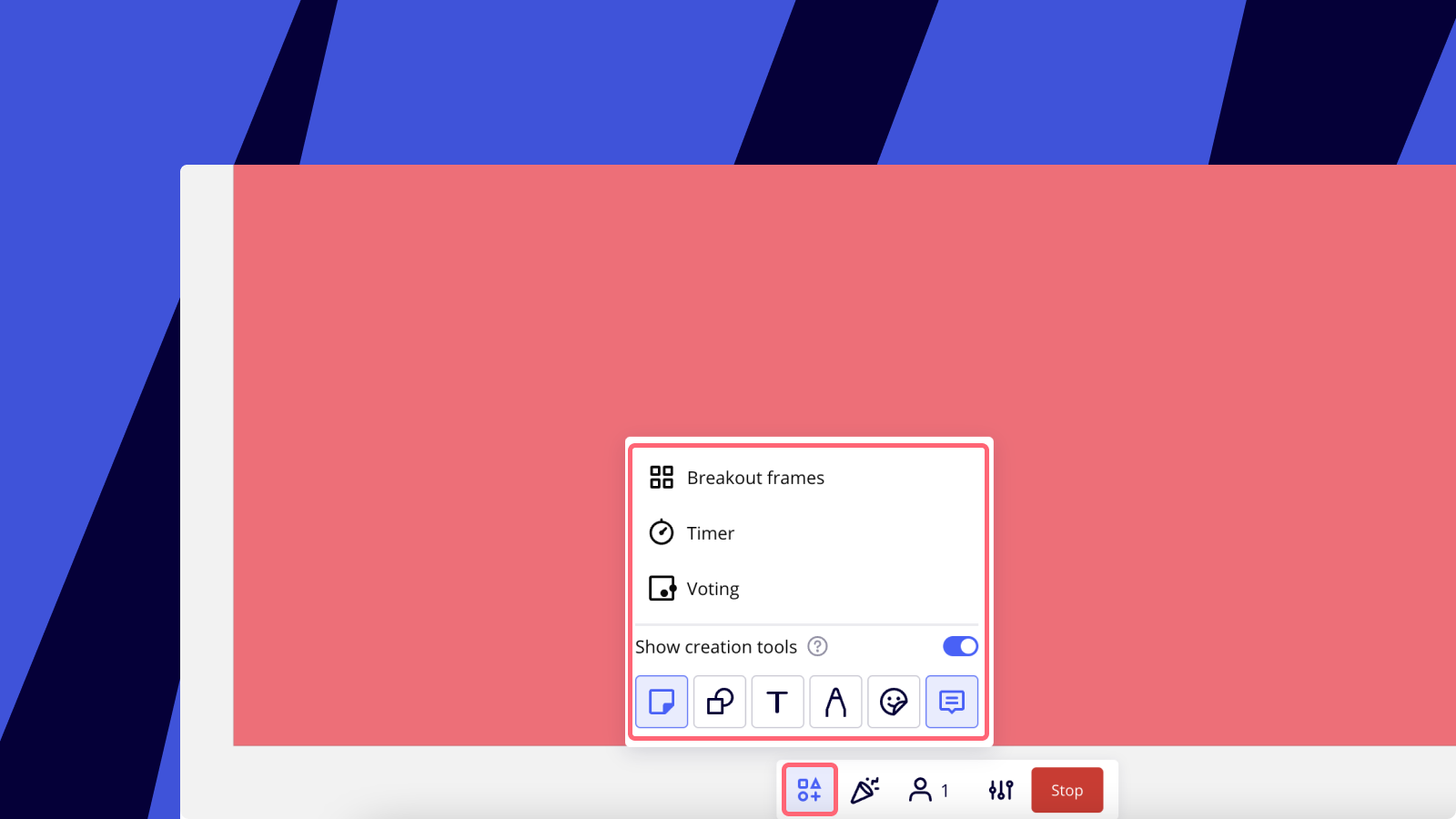Open the session settings controls
The image size is (1456, 819).
pyautogui.click(x=999, y=790)
